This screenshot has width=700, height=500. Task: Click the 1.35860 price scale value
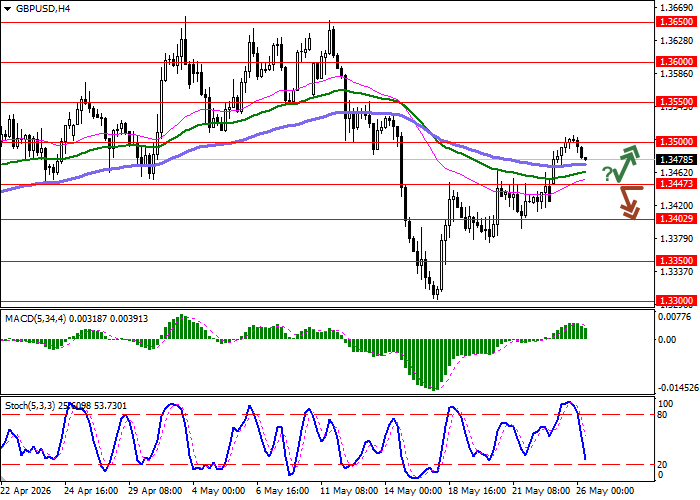point(677,74)
